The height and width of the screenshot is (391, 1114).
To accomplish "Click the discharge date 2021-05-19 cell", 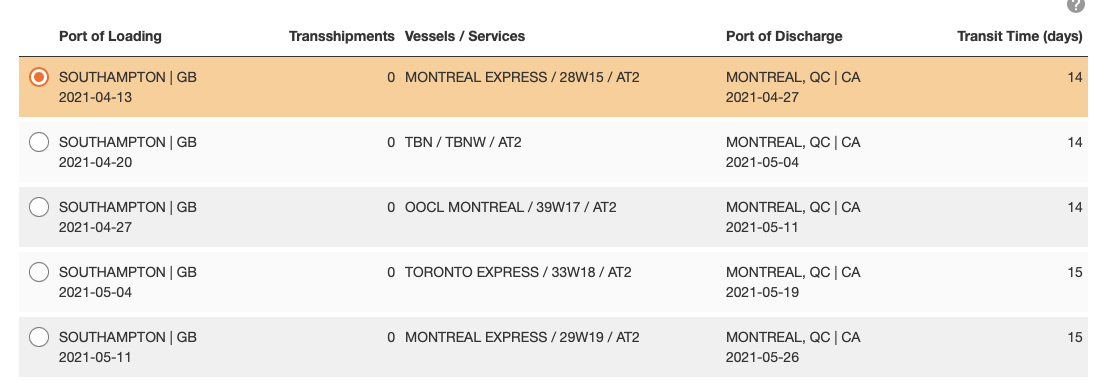I will (762, 292).
